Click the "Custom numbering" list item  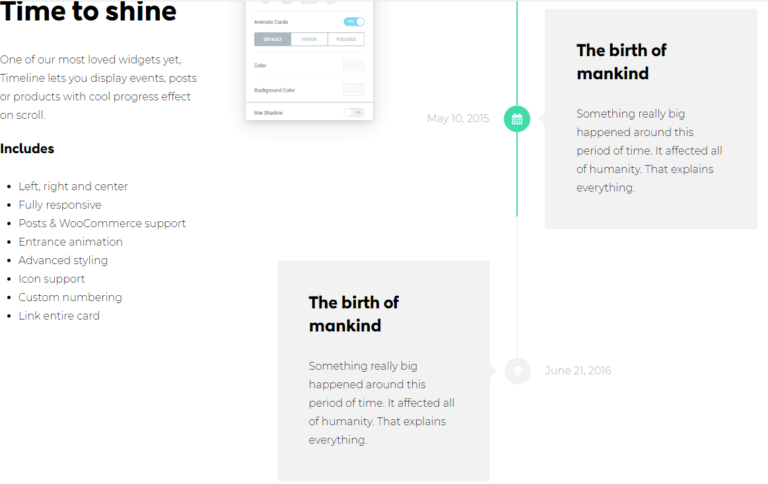tap(70, 297)
